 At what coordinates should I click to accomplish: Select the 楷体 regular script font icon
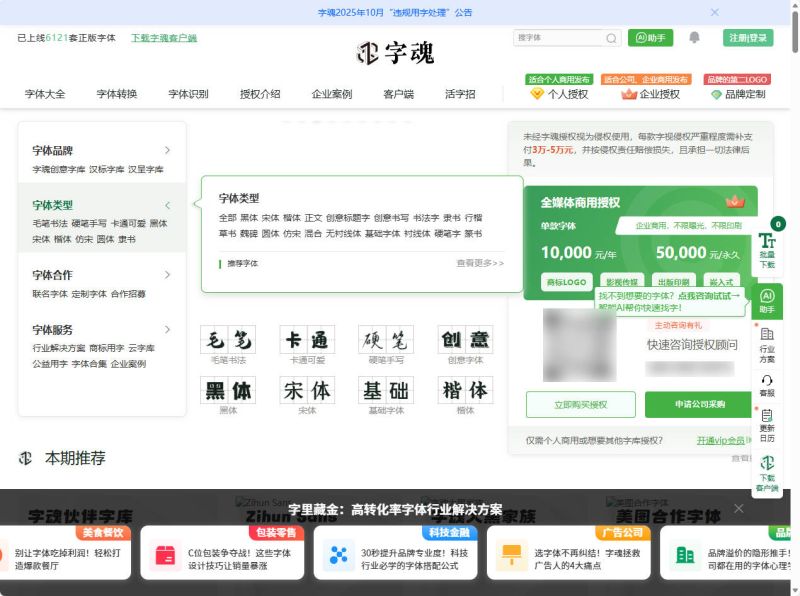tap(465, 390)
